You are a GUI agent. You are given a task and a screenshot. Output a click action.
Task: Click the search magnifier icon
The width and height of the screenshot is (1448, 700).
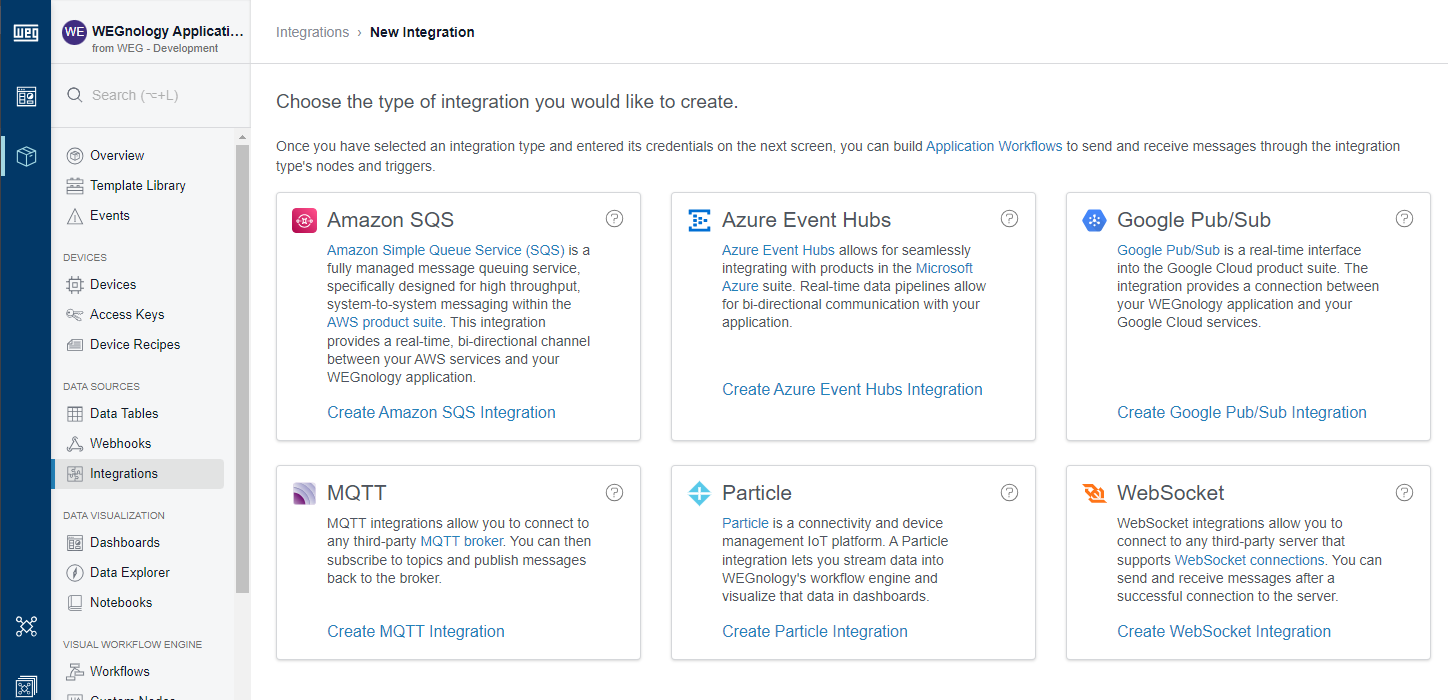click(x=74, y=95)
